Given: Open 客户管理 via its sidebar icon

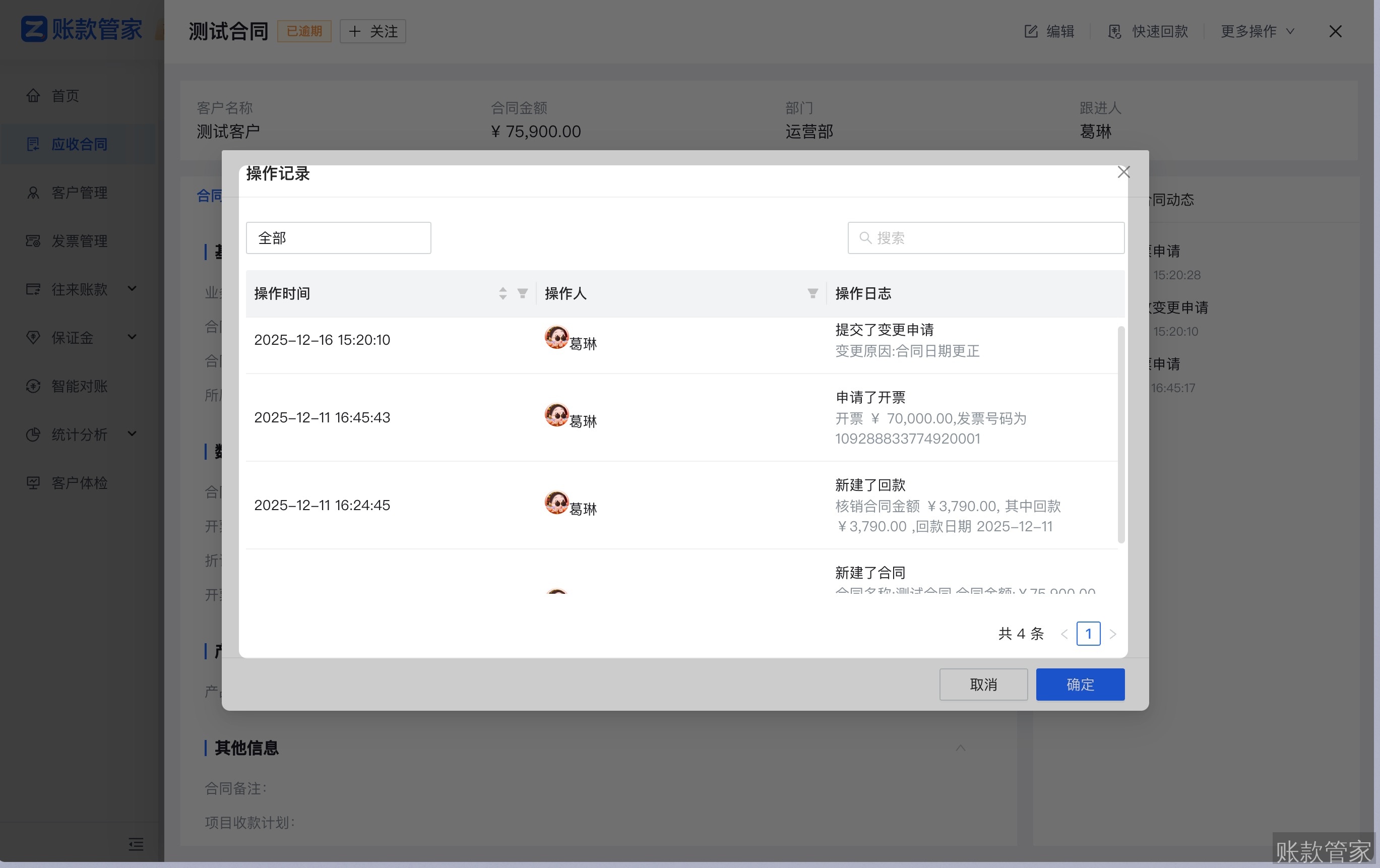Looking at the screenshot, I should [x=33, y=193].
